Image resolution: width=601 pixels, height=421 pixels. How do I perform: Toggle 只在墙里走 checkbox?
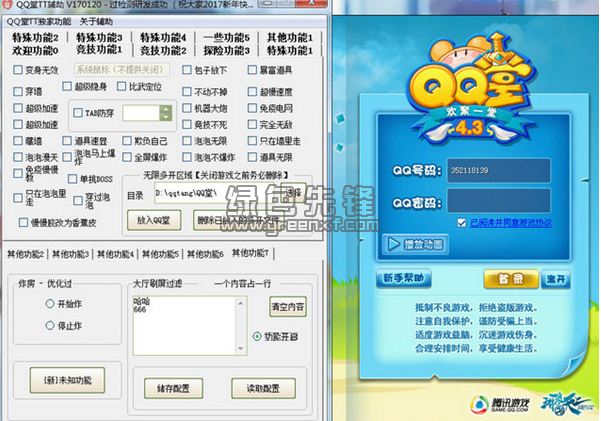click(252, 140)
